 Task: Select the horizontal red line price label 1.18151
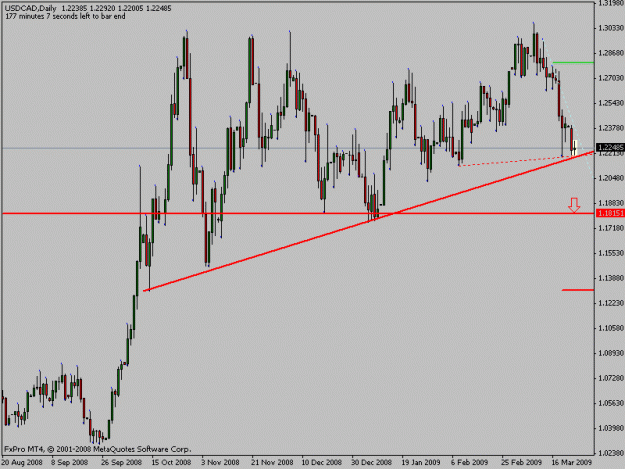610,214
